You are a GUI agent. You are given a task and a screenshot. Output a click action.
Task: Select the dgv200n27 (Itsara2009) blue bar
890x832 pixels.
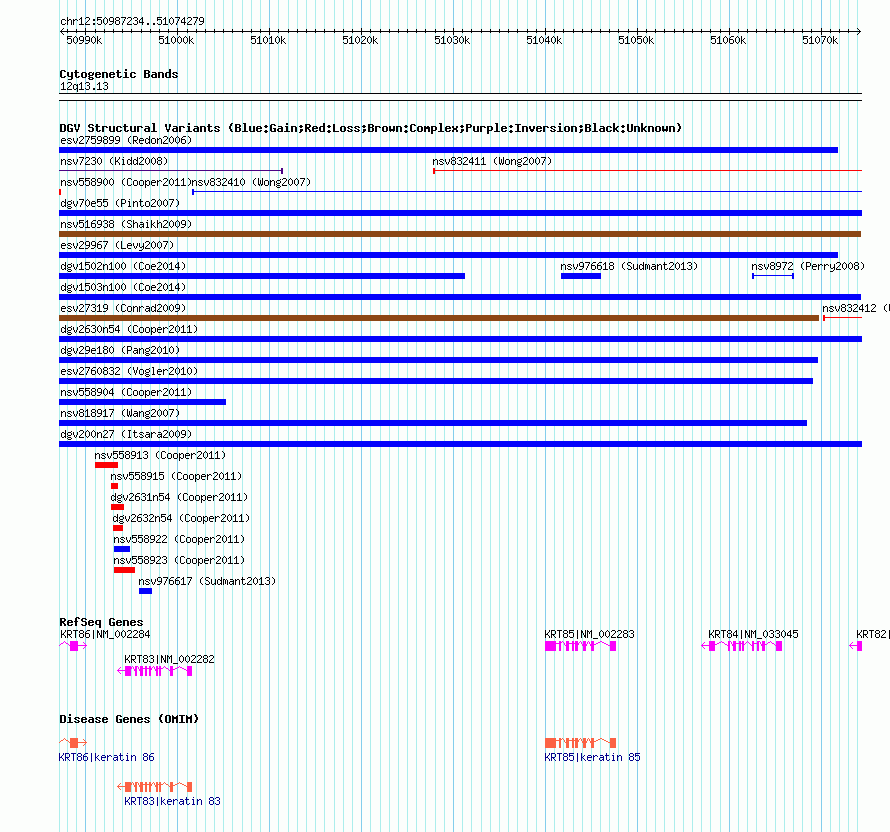click(x=460, y=444)
